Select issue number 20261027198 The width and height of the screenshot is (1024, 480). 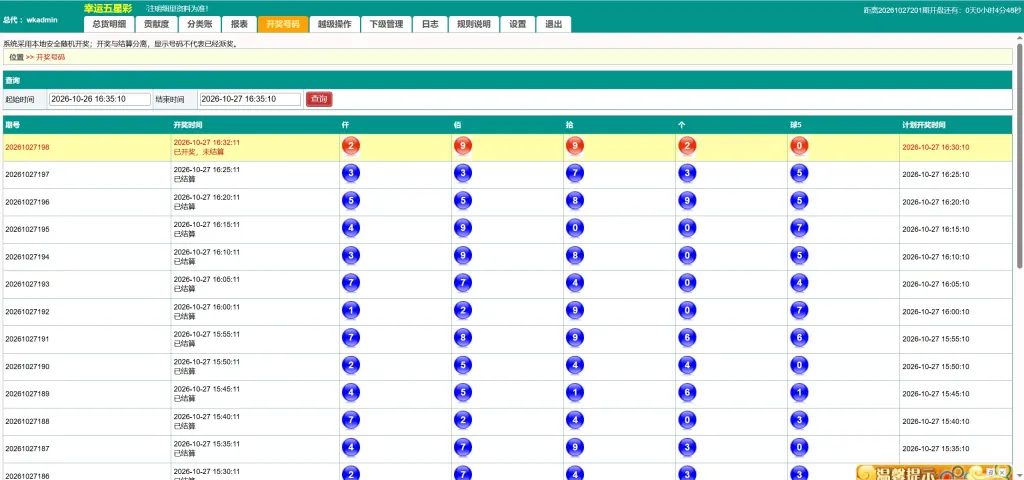pos(27,147)
